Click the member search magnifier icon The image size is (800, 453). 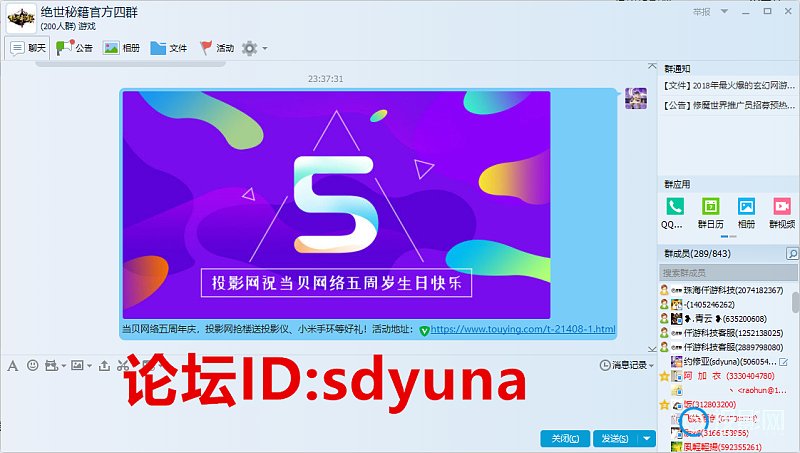pos(792,253)
